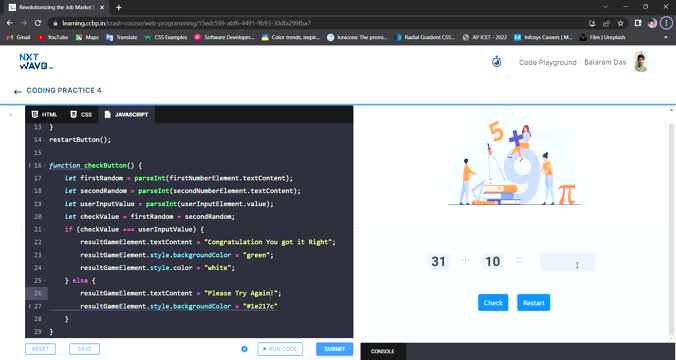
Task: Go back via Coding Practice 4 arrow
Action: pyautogui.click(x=17, y=91)
